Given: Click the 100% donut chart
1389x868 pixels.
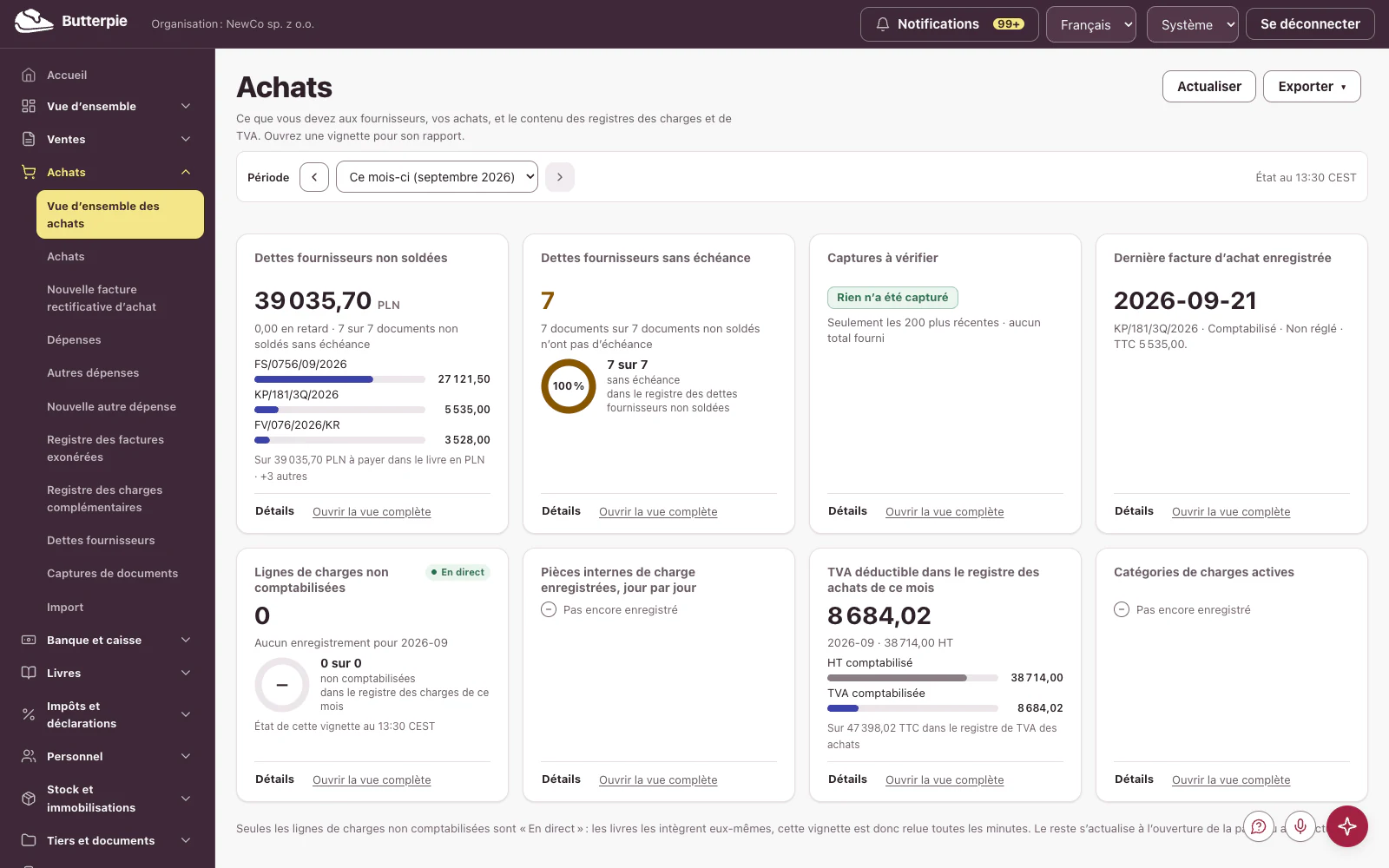Looking at the screenshot, I should (569, 386).
